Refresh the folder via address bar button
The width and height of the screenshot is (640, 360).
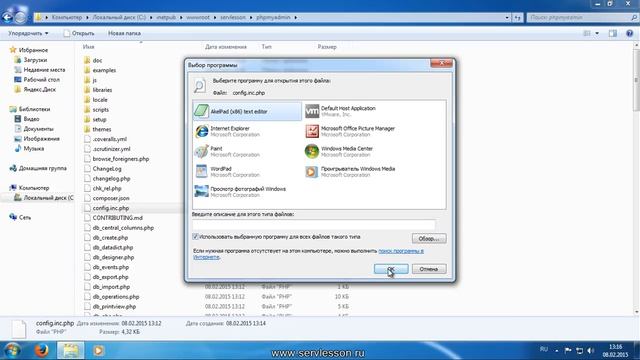pos(517,18)
